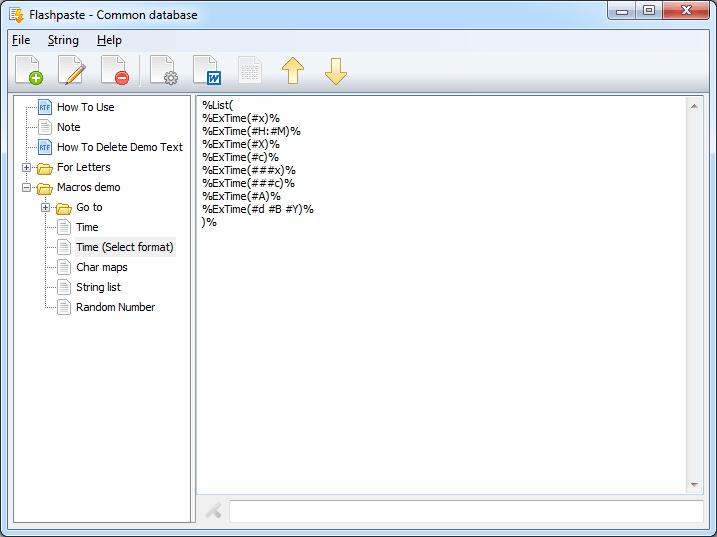
Task: Select the For Letters folder label
Action: [84, 167]
